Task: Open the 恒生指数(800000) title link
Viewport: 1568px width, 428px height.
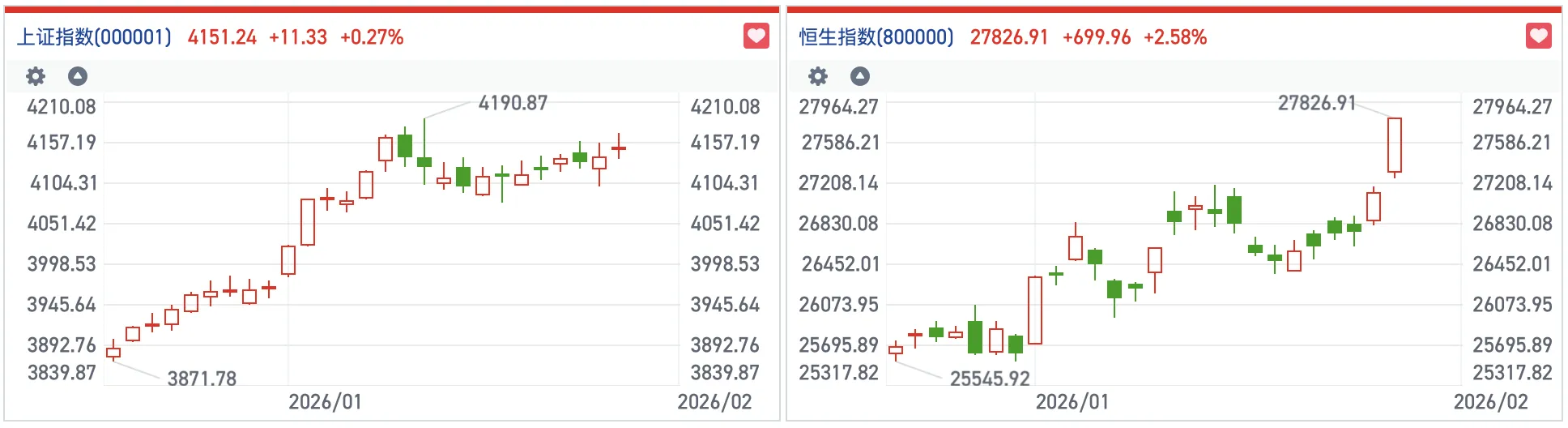Action: click(x=876, y=37)
